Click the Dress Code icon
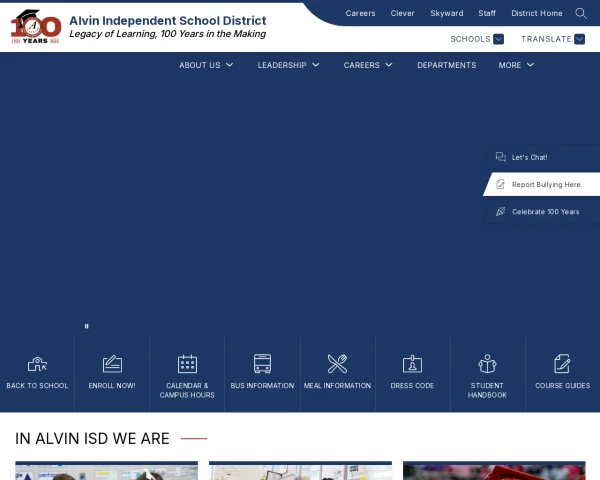Screen dimensions: 600x480 tap(412, 364)
